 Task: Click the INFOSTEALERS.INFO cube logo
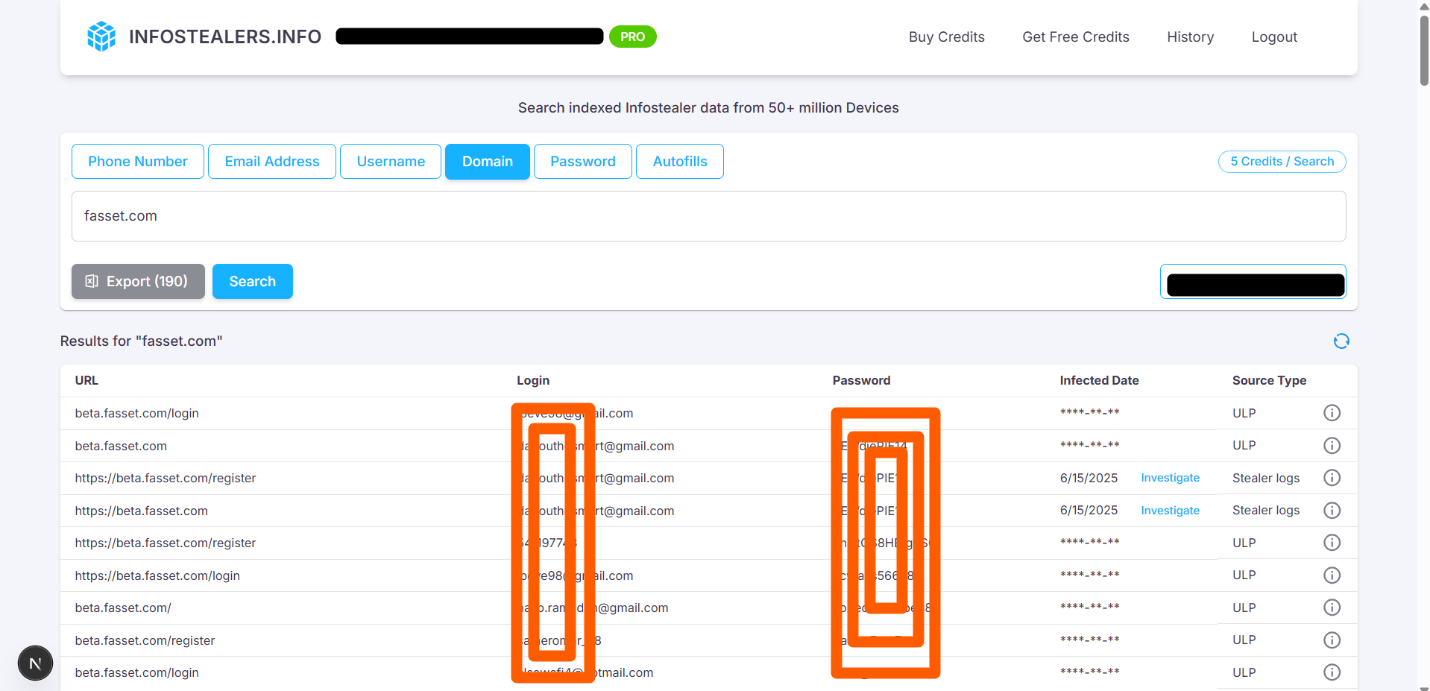pos(101,37)
